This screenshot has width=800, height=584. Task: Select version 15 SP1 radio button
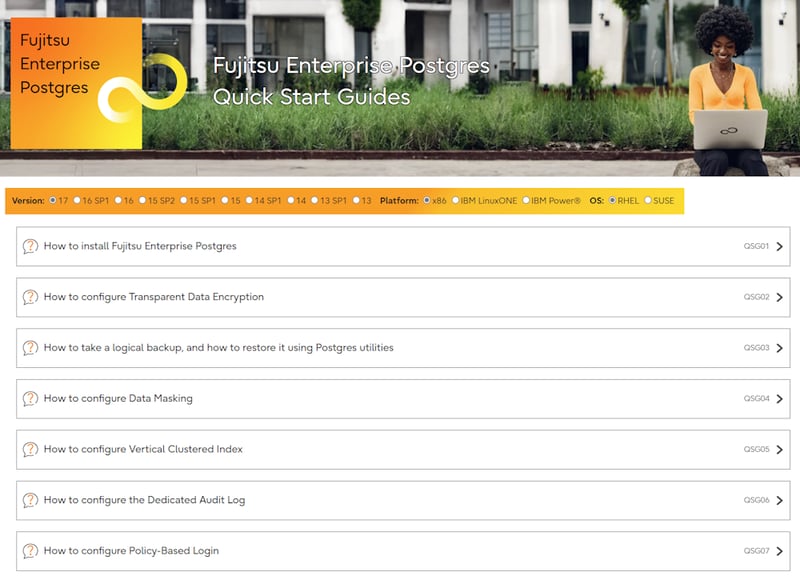(x=184, y=200)
